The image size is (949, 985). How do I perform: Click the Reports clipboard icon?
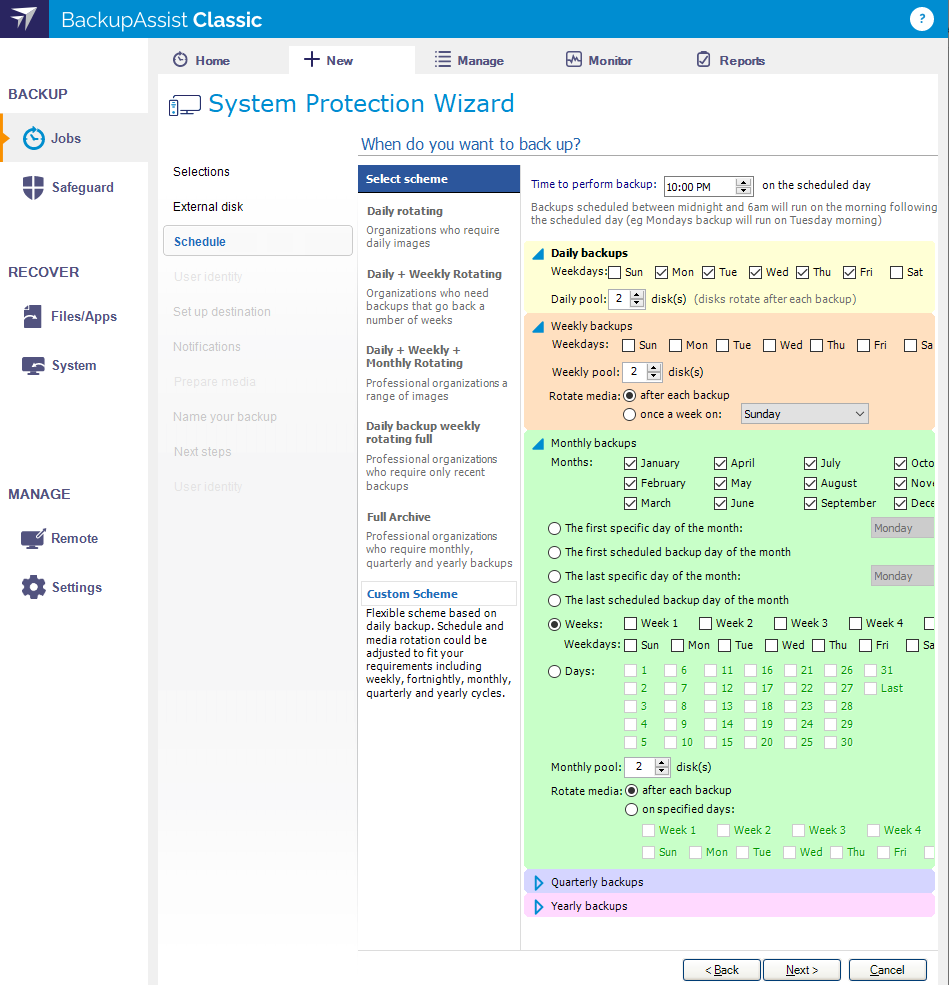coord(703,60)
